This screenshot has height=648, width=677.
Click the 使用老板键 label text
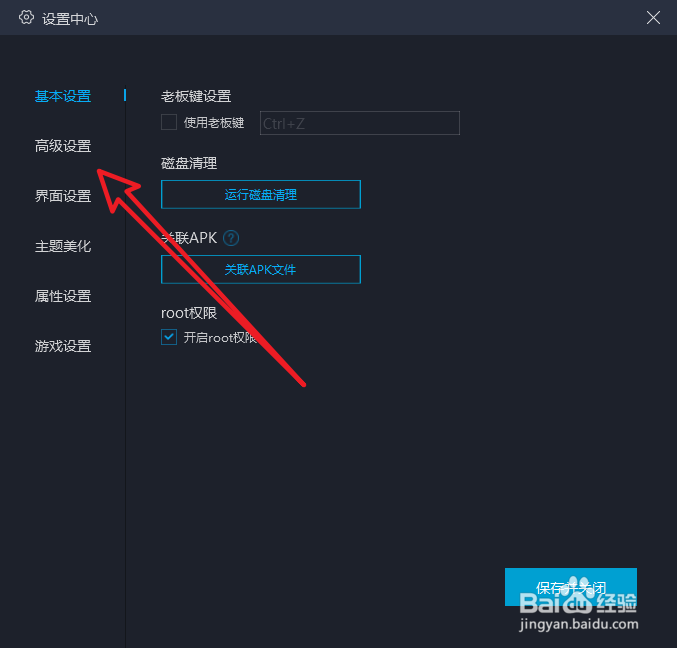pos(214,123)
